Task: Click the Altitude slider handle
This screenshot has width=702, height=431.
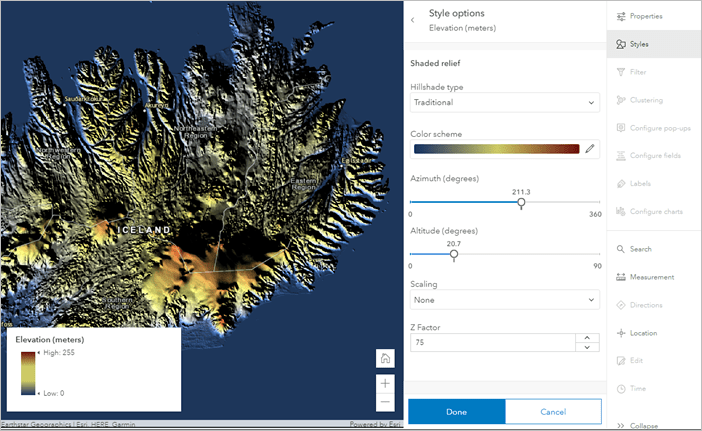Action: coord(454,255)
